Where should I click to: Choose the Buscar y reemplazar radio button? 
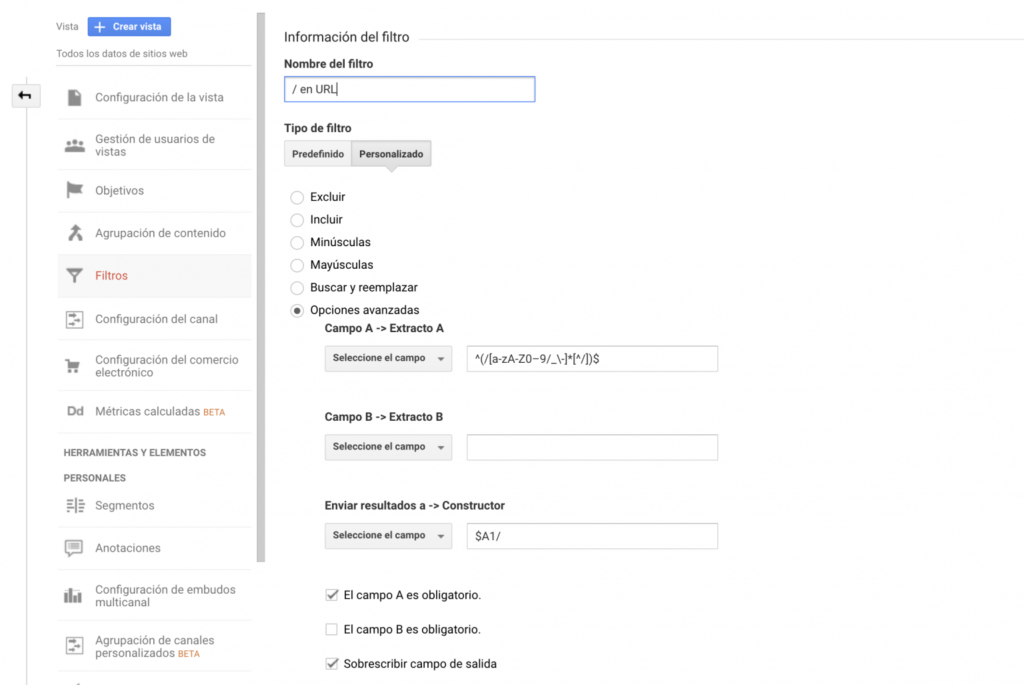(x=297, y=288)
